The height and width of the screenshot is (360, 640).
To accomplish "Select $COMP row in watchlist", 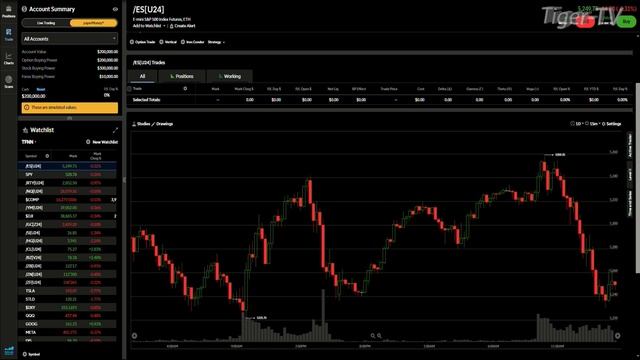I will click(67, 200).
